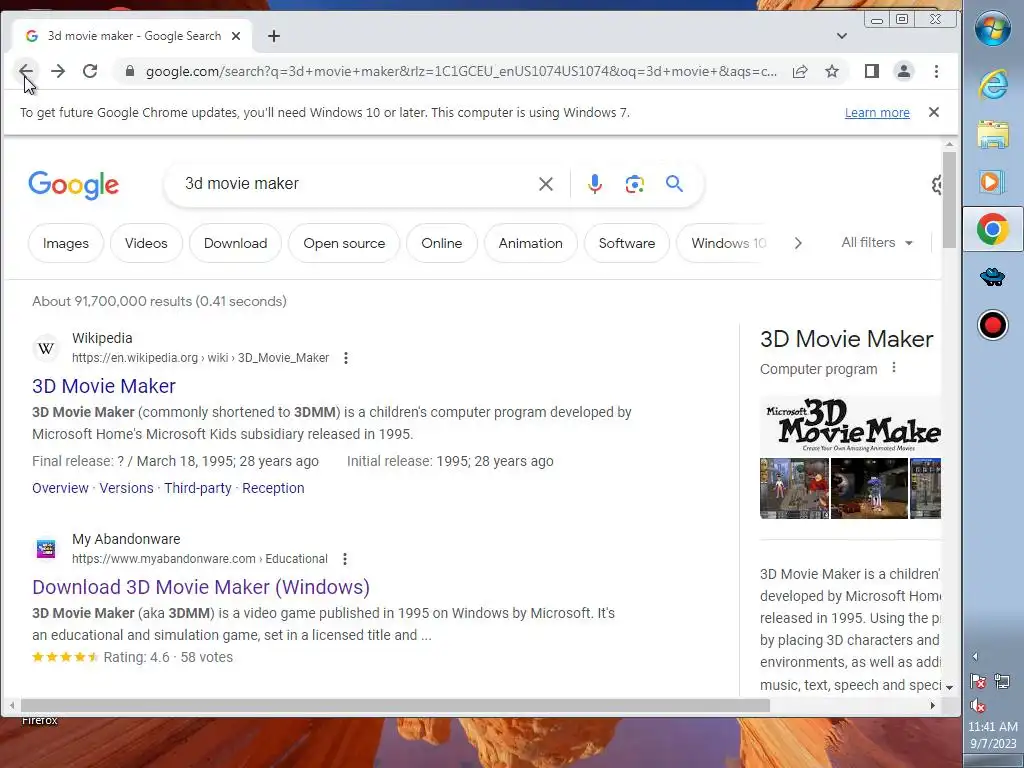Open Chrome three-dot menu
This screenshot has width=1024, height=768.
click(936, 71)
